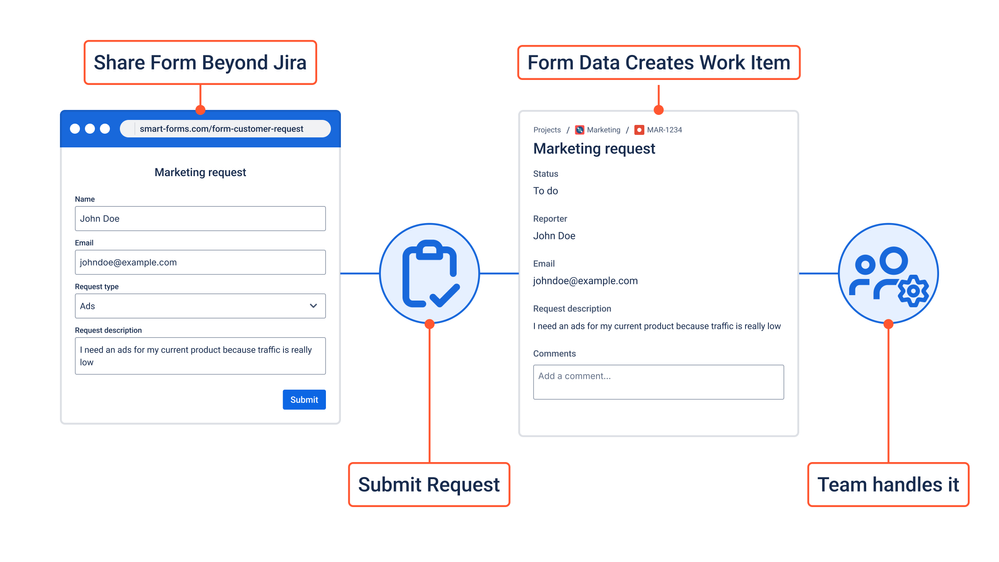Image resolution: width=999 pixels, height=562 pixels.
Task: Click the MAR-1234 issue type icon
Action: click(x=639, y=130)
